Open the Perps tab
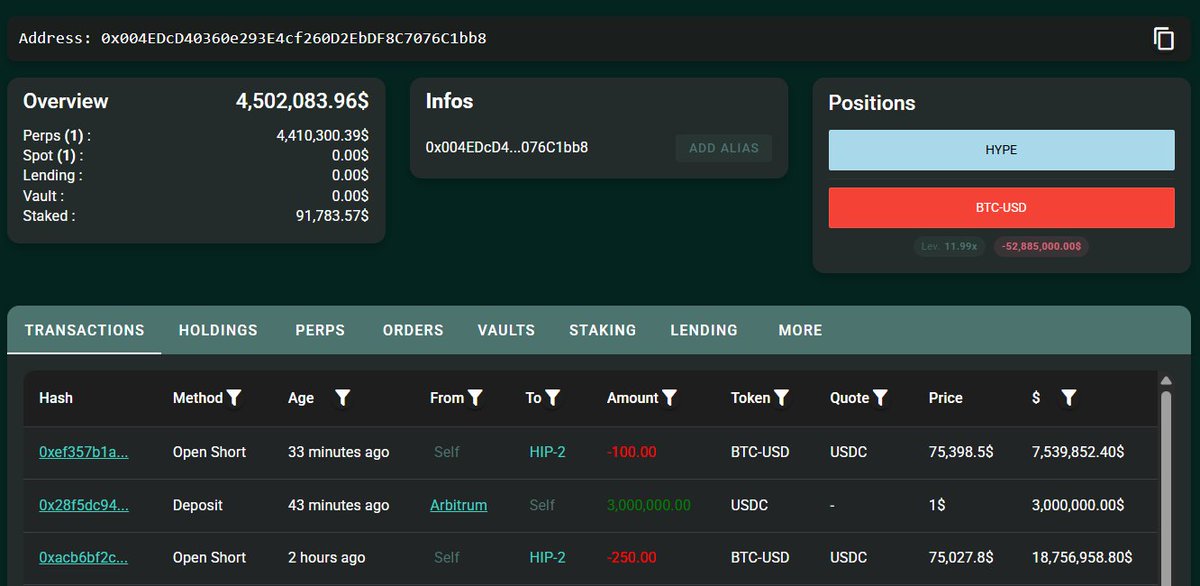The image size is (1200, 586). tap(320, 330)
